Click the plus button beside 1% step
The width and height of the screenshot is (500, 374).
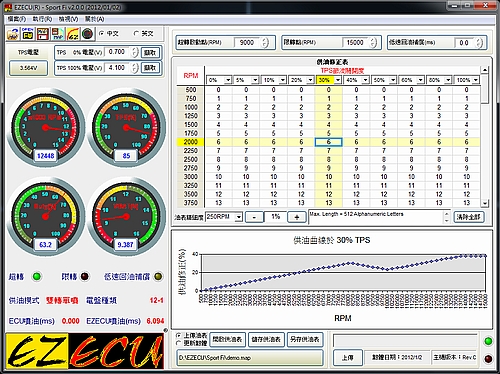point(296,217)
